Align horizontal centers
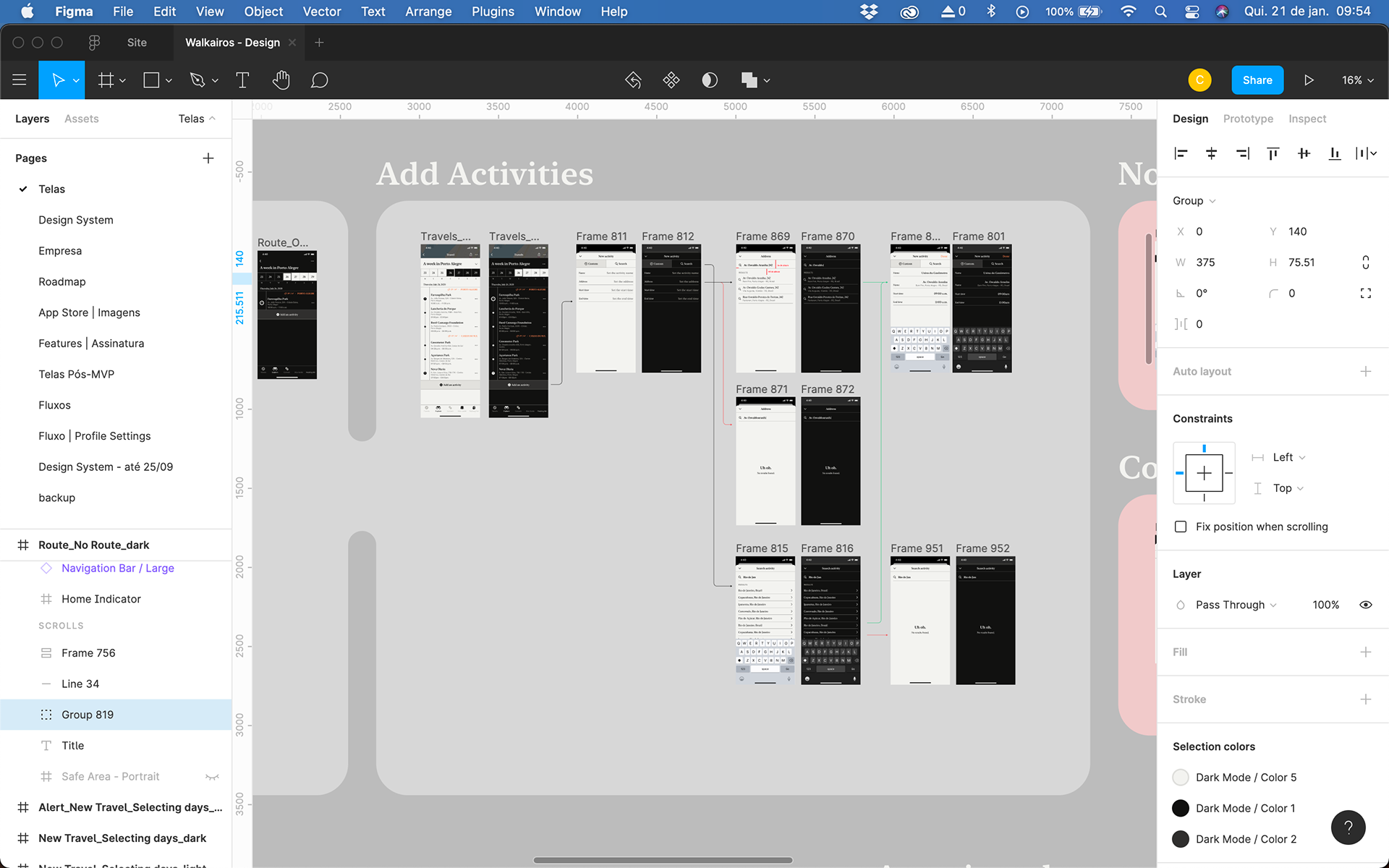The height and width of the screenshot is (868, 1389). click(1212, 153)
